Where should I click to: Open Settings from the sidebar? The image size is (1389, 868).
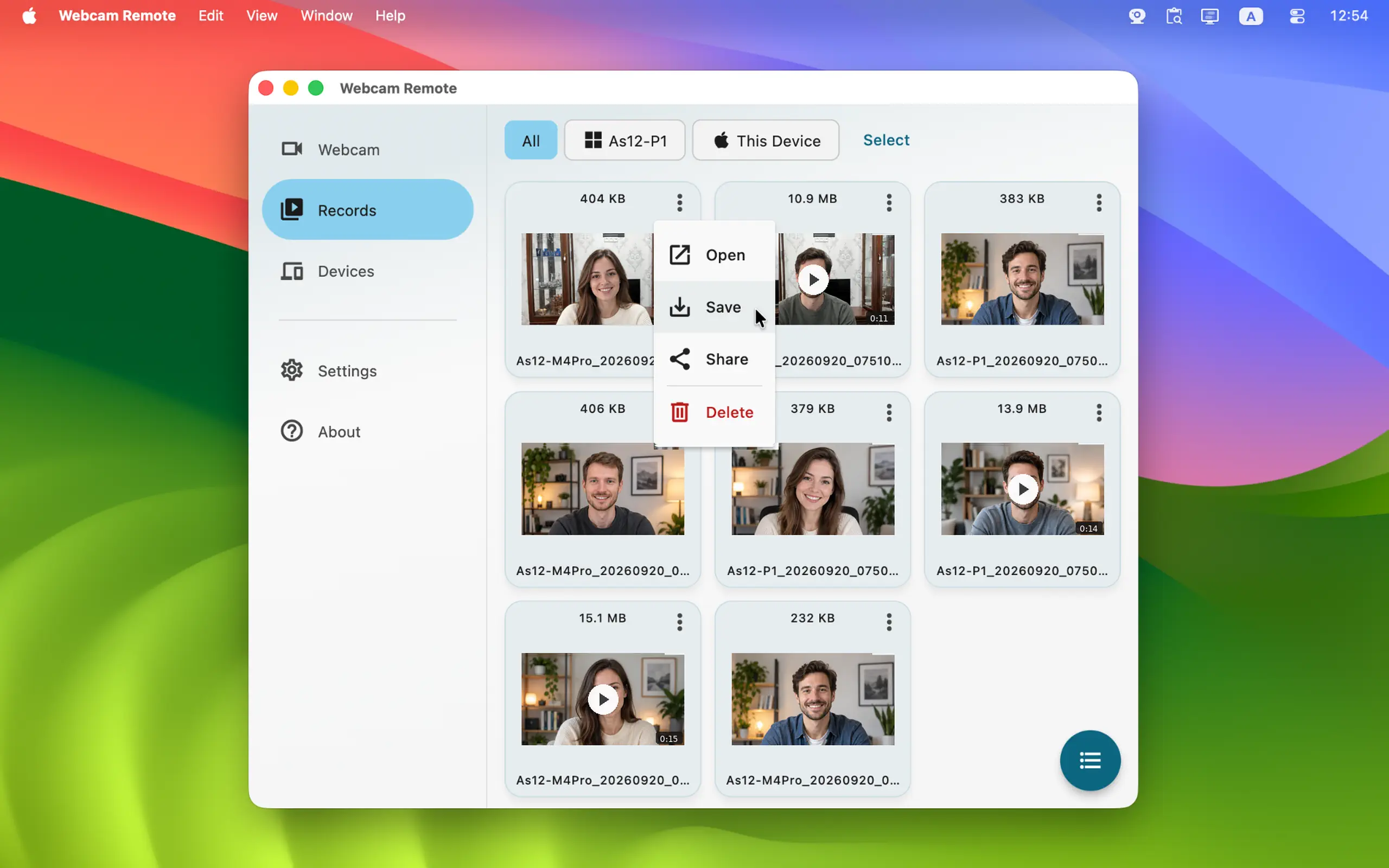[x=367, y=371]
